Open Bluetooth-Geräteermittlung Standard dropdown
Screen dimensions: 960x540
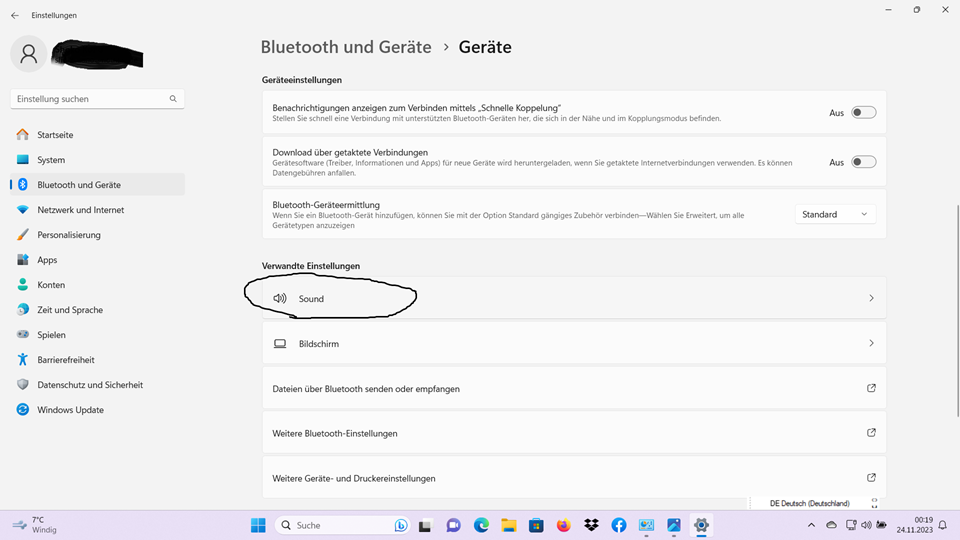pos(835,214)
